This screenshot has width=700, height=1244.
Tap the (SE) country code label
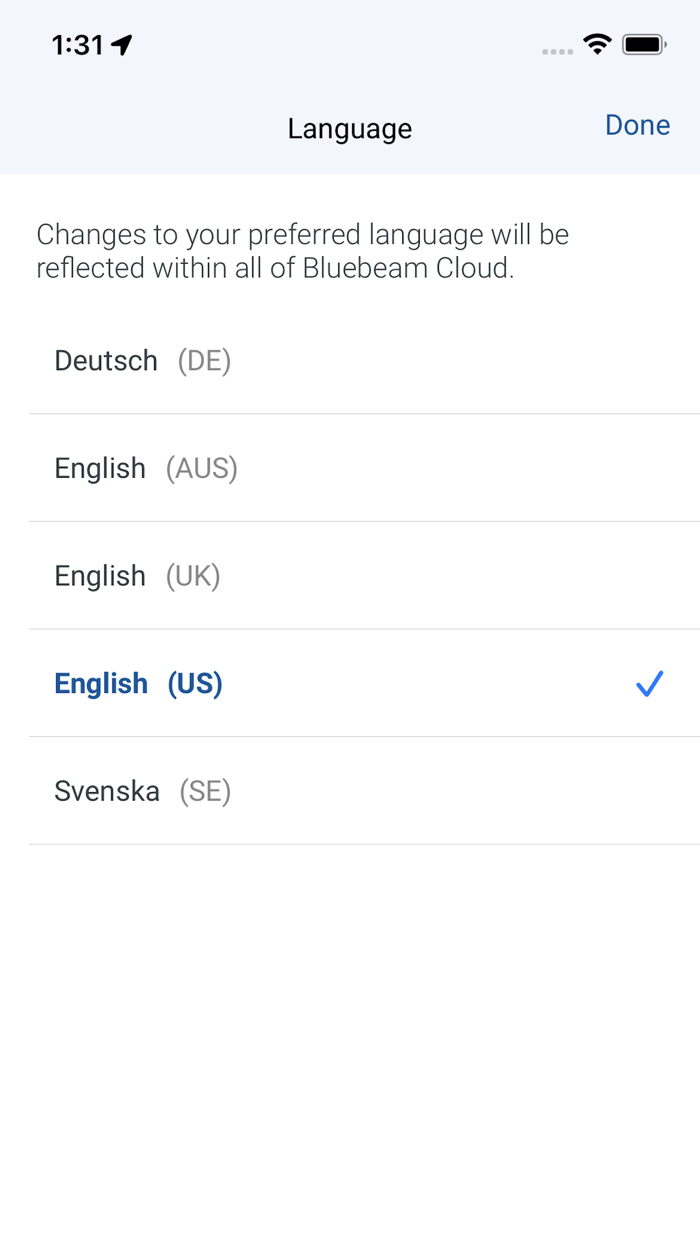point(205,792)
